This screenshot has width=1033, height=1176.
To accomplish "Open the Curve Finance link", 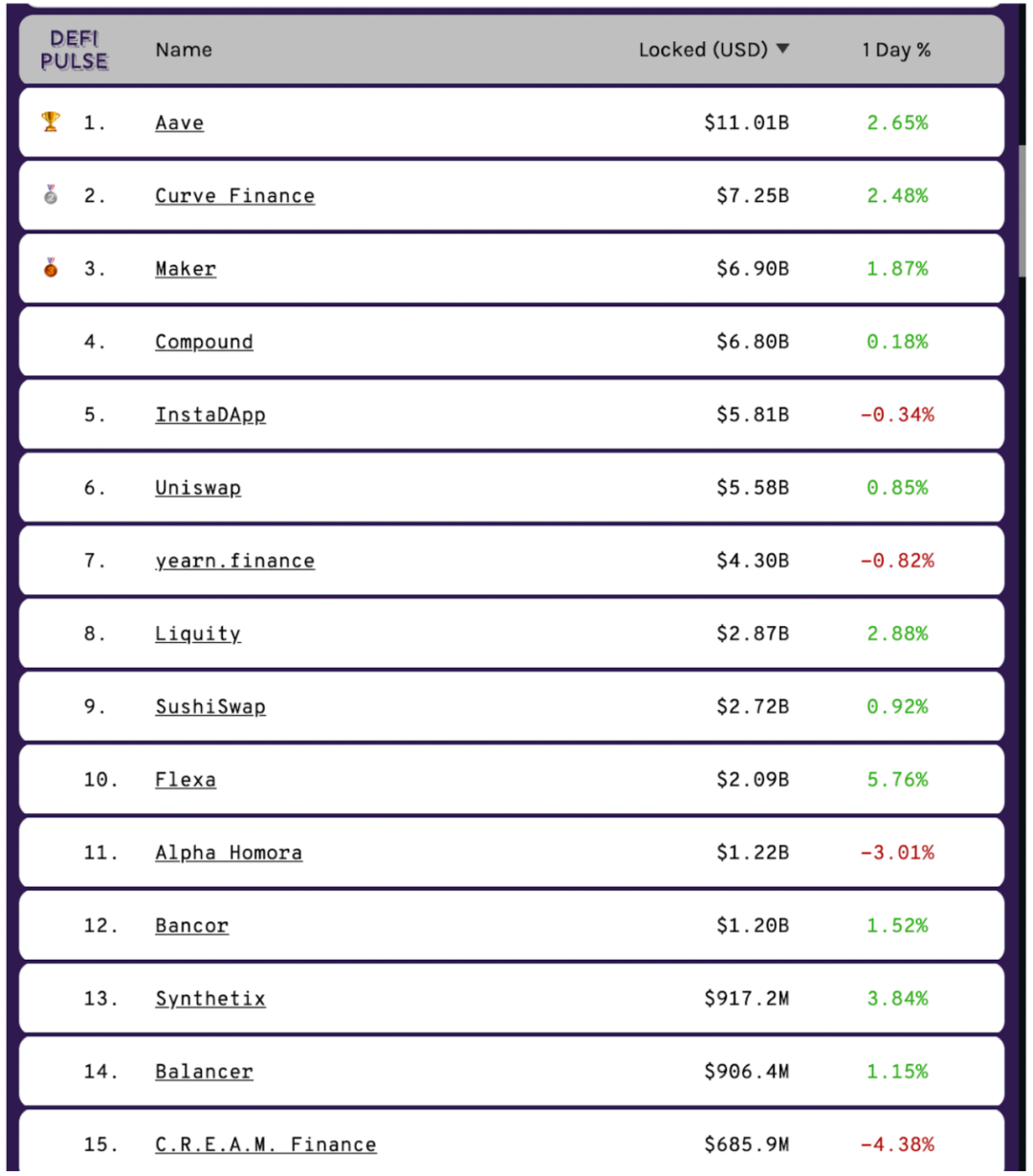I will pyautogui.click(x=234, y=195).
